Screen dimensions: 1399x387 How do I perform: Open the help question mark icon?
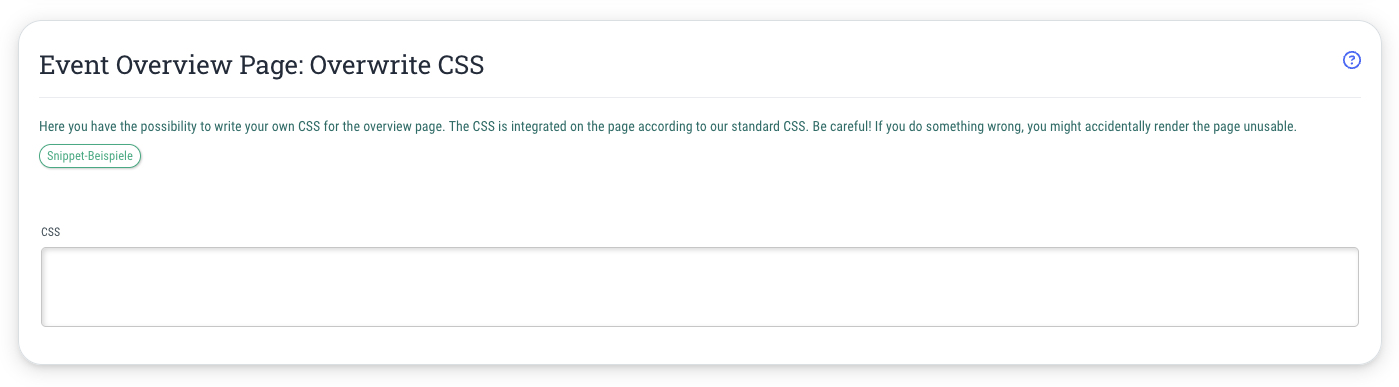coord(1351,60)
